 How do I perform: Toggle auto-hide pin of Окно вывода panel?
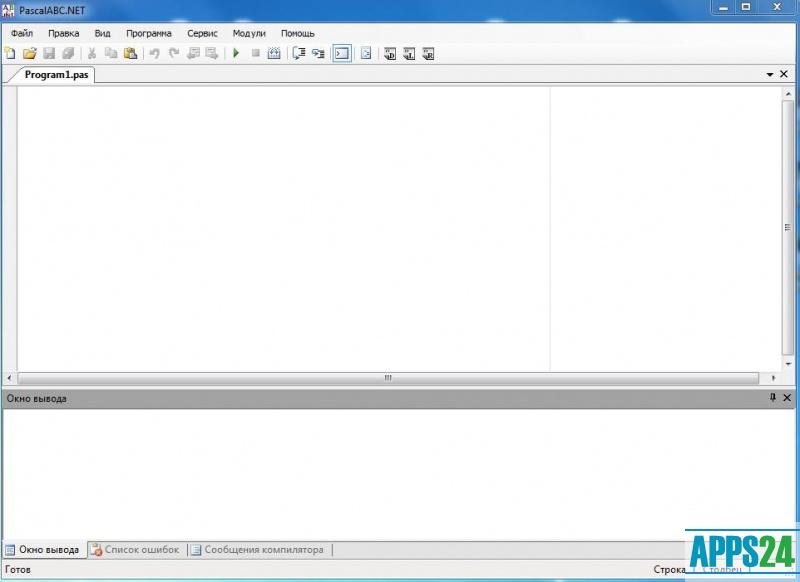coord(773,397)
